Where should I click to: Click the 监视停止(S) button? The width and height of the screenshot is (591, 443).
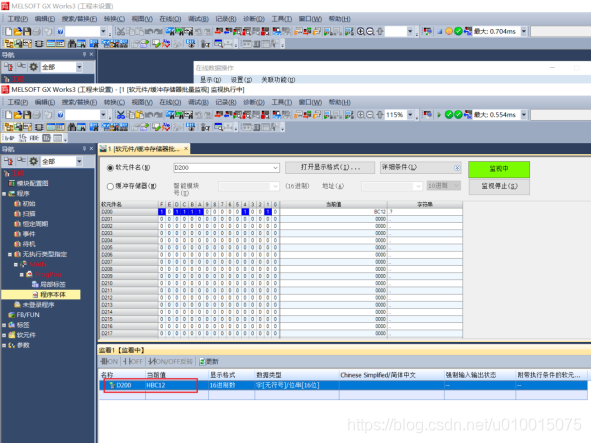pyautogui.click(x=499, y=186)
